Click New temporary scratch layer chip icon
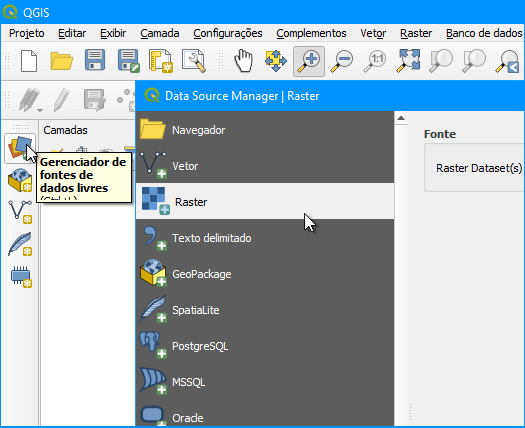Screen dimensions: 525x428 21,277
